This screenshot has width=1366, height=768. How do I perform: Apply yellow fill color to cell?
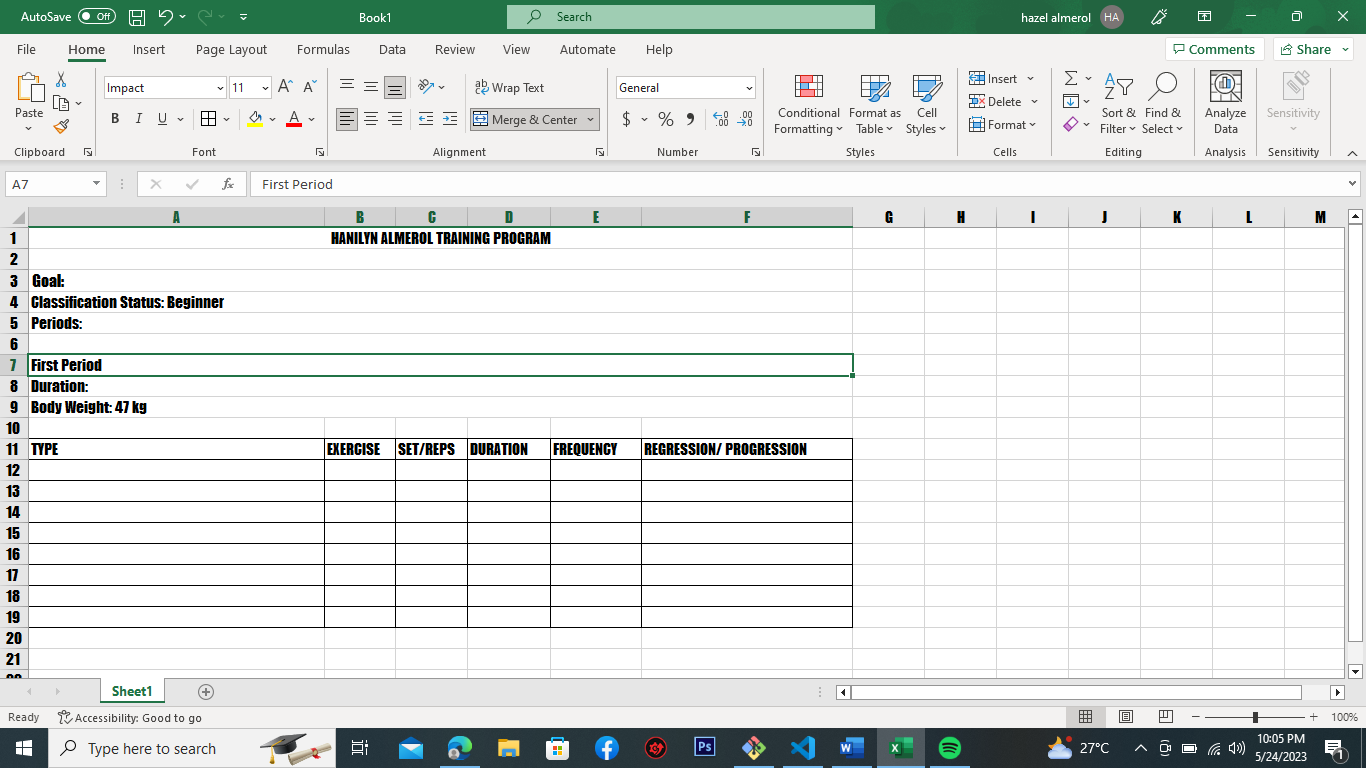255,119
